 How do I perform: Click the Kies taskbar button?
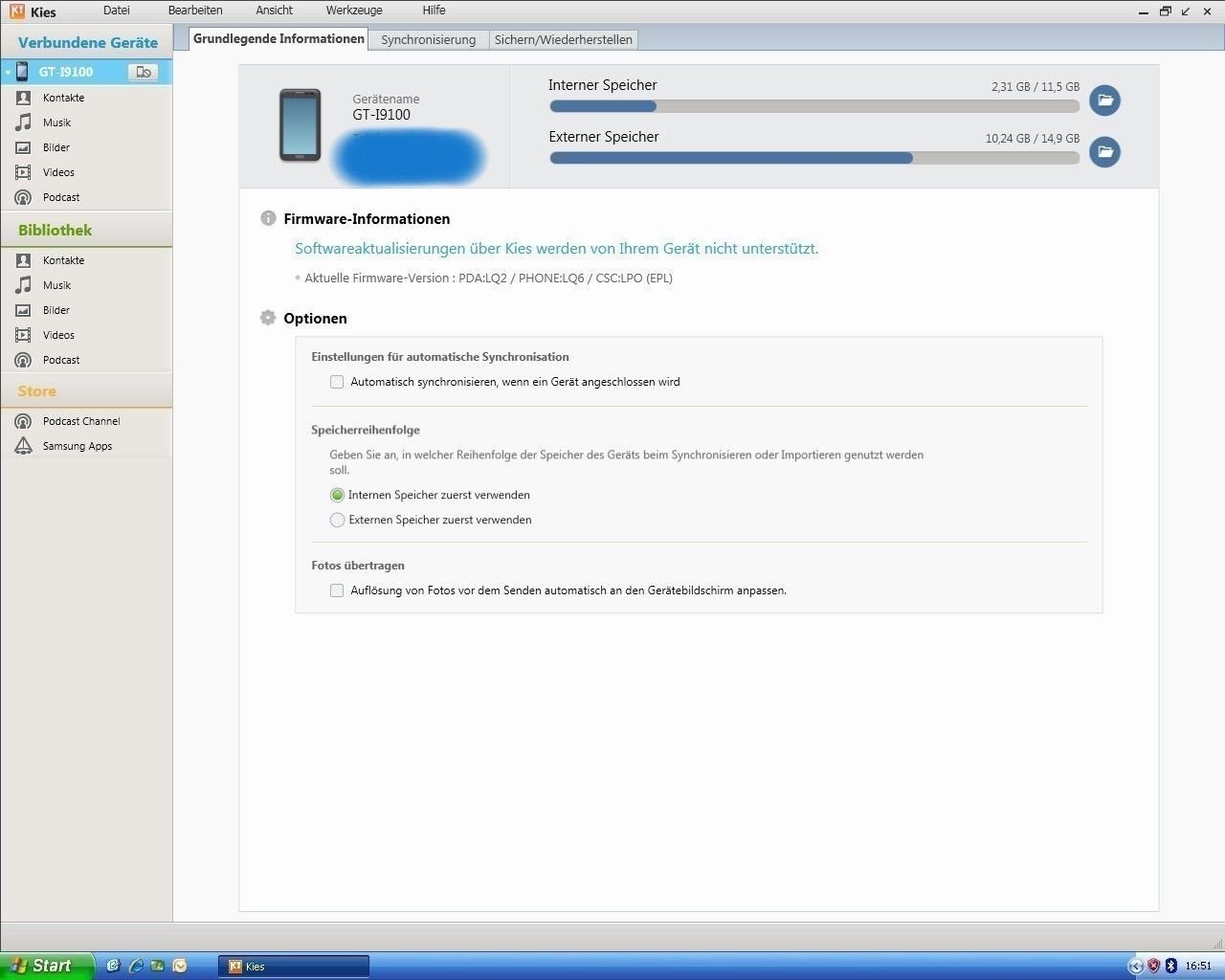point(294,967)
